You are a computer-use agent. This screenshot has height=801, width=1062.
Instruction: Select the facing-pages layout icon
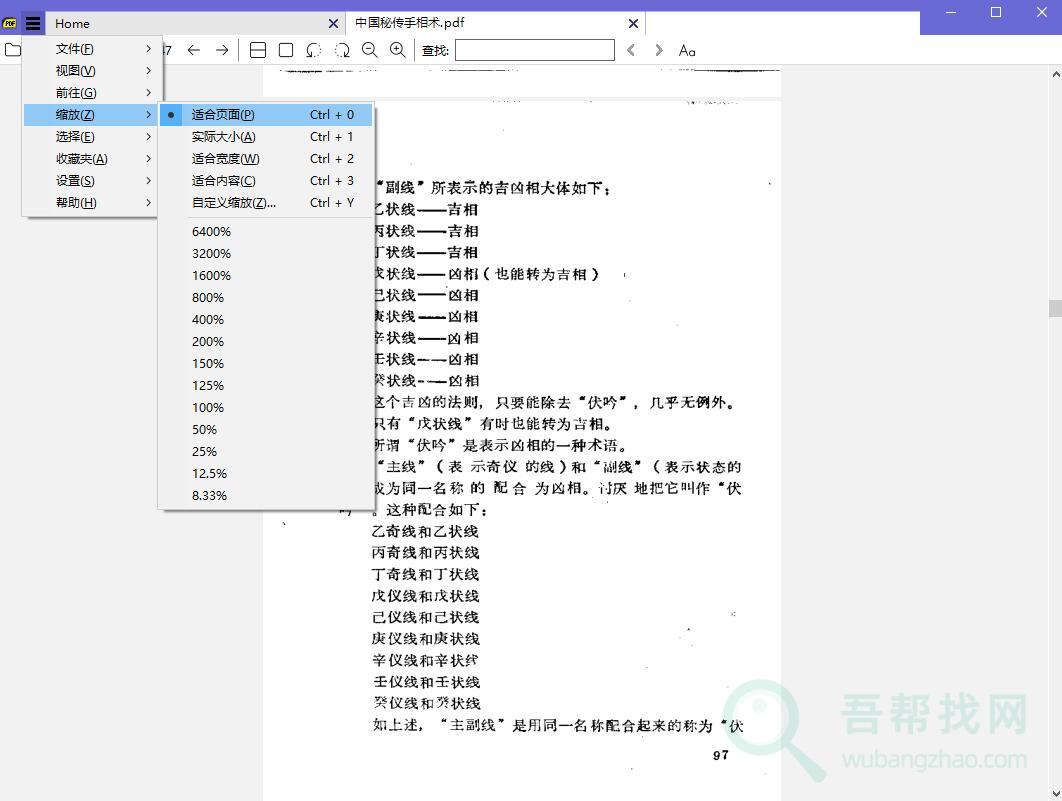pyautogui.click(x=258, y=49)
